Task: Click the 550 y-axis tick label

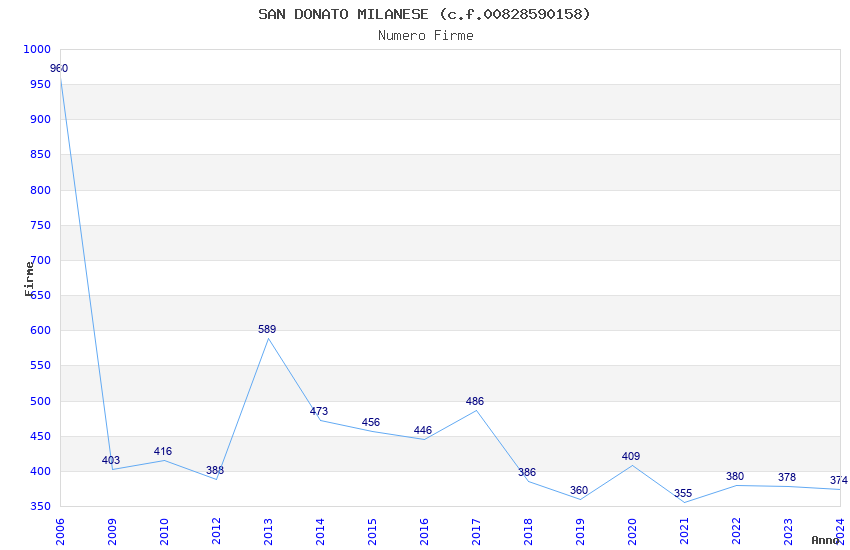Action: 40,366
